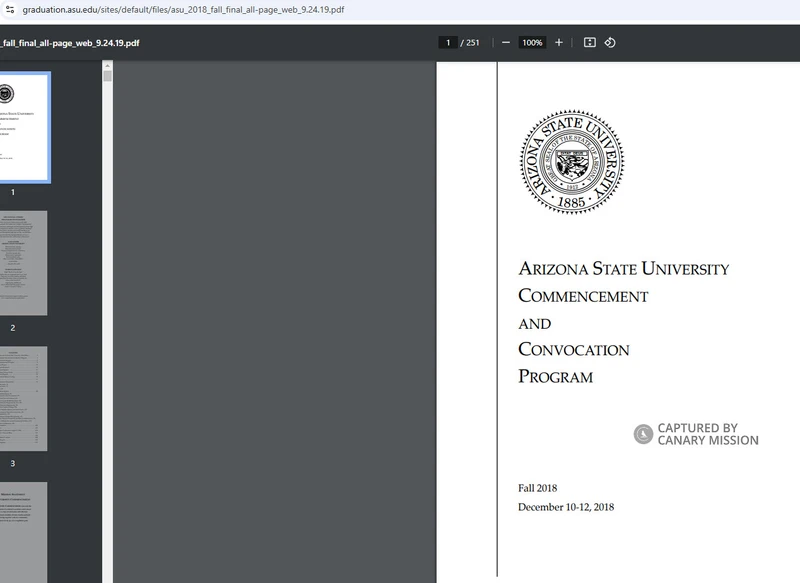Click the thumbnail label number 3
Image resolution: width=800 pixels, height=583 pixels.
pos(13,464)
